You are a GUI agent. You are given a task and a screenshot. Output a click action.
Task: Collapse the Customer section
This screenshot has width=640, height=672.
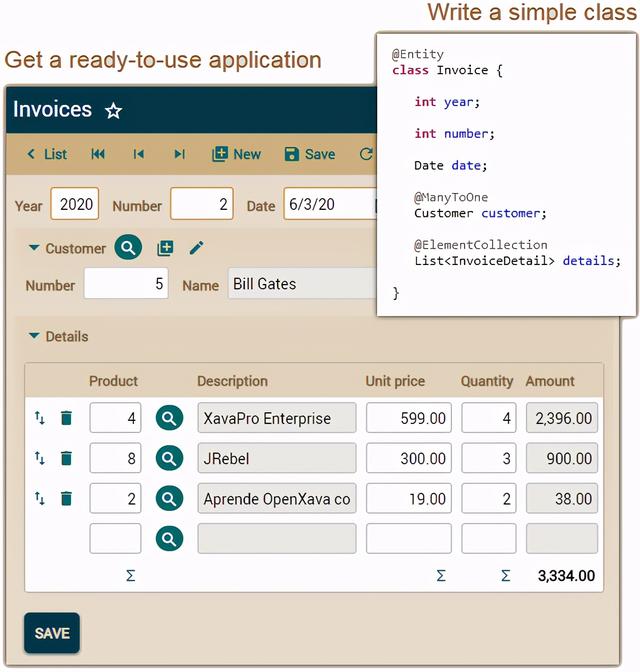coord(34,248)
